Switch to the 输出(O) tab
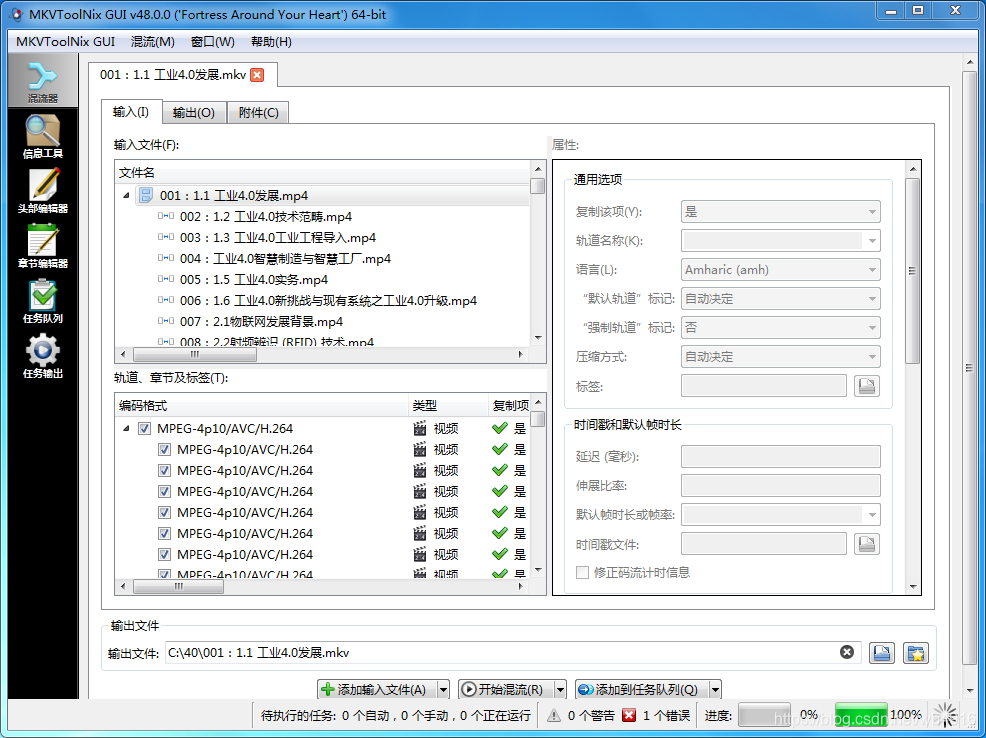Viewport: 986px width, 738px height. point(194,113)
